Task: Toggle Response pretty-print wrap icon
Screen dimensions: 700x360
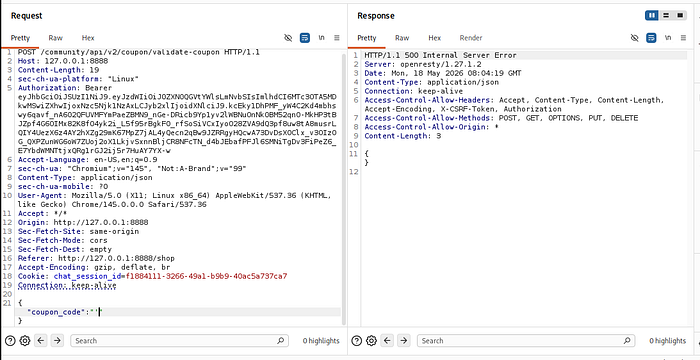Action: coord(651,38)
